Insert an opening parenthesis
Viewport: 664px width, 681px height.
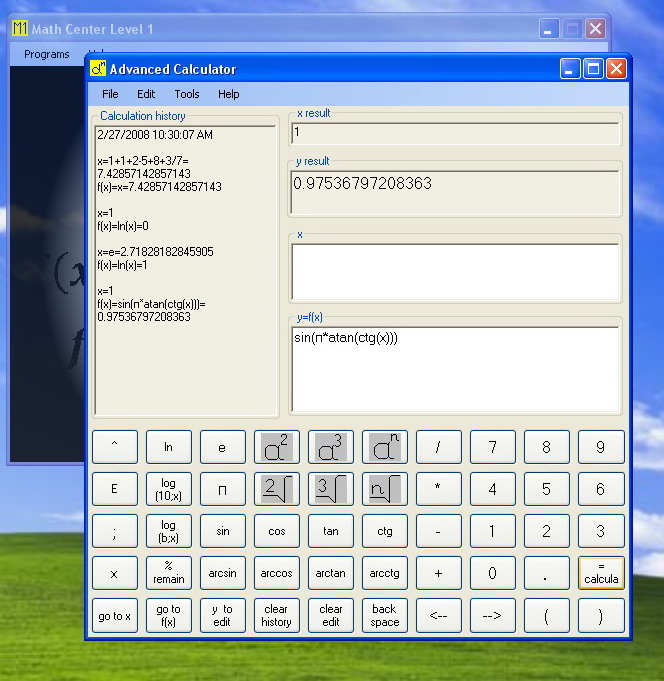pos(546,615)
